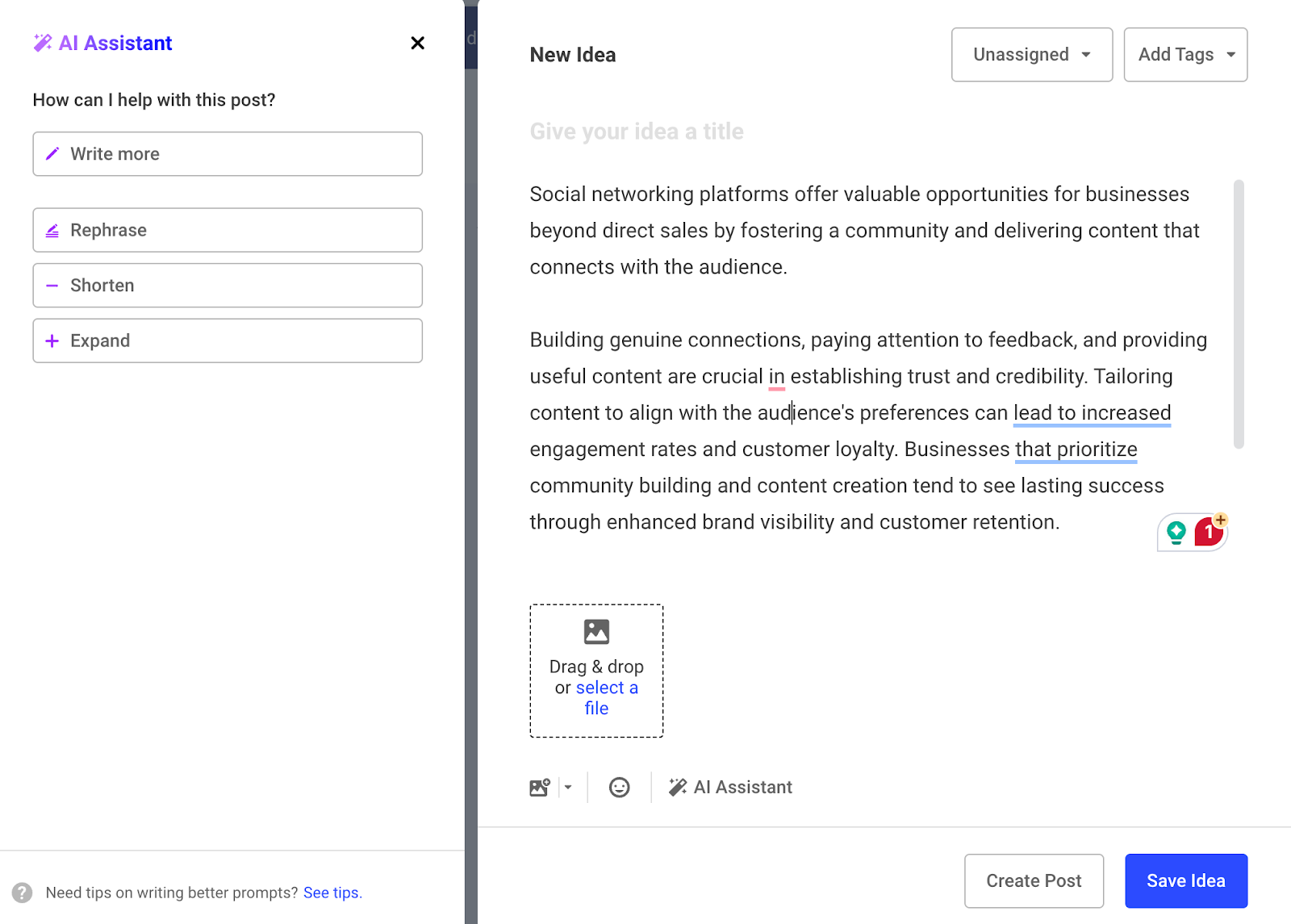Click the green Grammarly lightbulb icon
Screen dimensions: 1291x924
[1176, 532]
